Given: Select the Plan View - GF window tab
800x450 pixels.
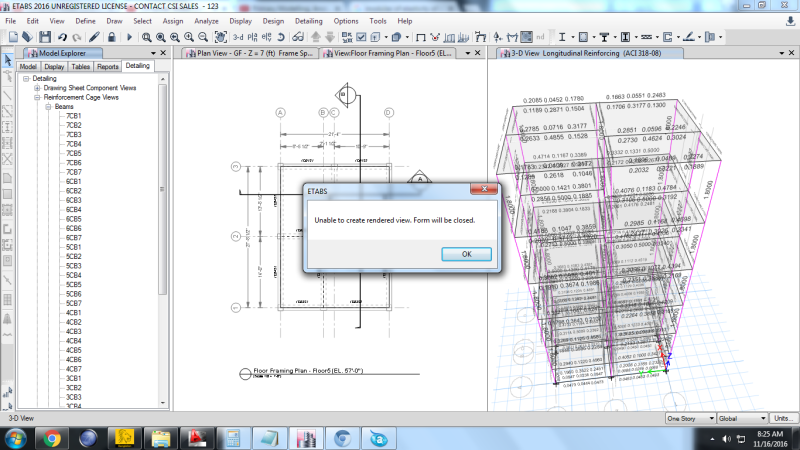Looking at the screenshot, I should point(250,53).
